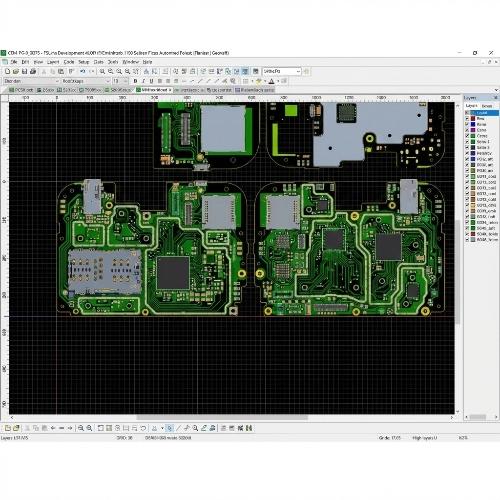This screenshot has width=500, height=500.
Task: Toggle Italic formatting
Action: pos(143,81)
